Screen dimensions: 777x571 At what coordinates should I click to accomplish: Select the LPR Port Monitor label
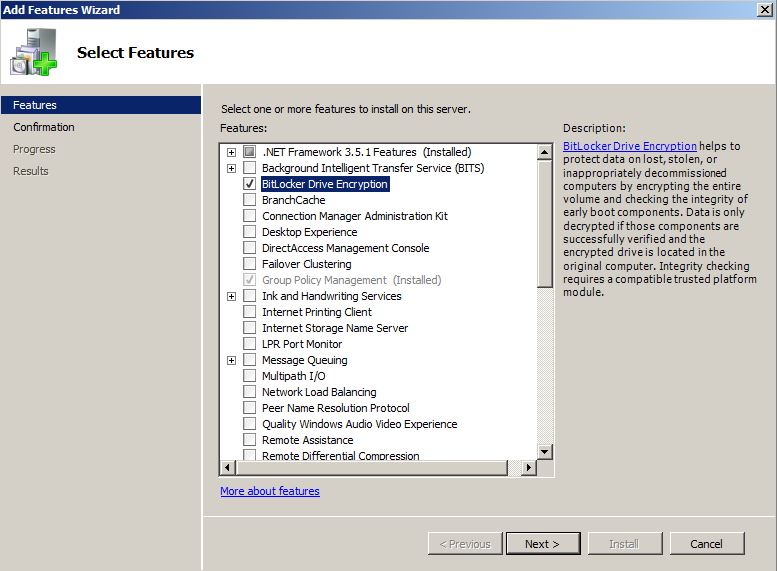pos(302,344)
